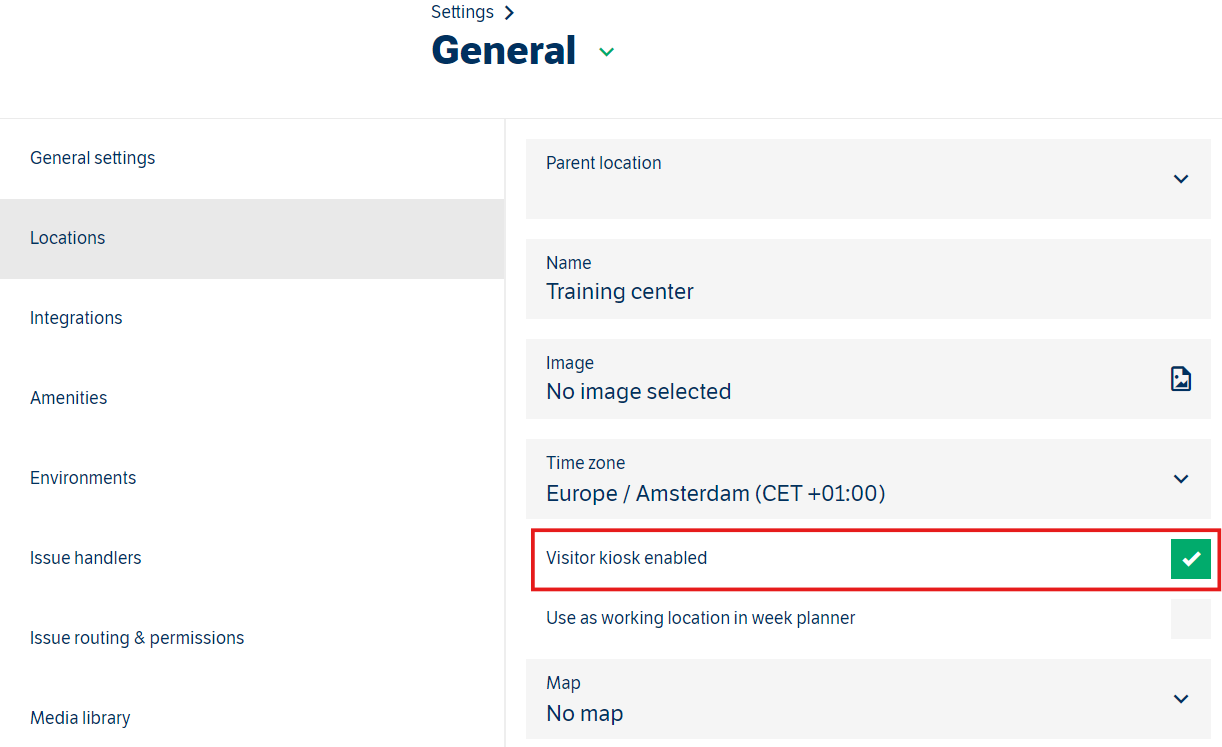The width and height of the screenshot is (1222, 747).
Task: Open the Amenities settings page
Action: click(69, 398)
